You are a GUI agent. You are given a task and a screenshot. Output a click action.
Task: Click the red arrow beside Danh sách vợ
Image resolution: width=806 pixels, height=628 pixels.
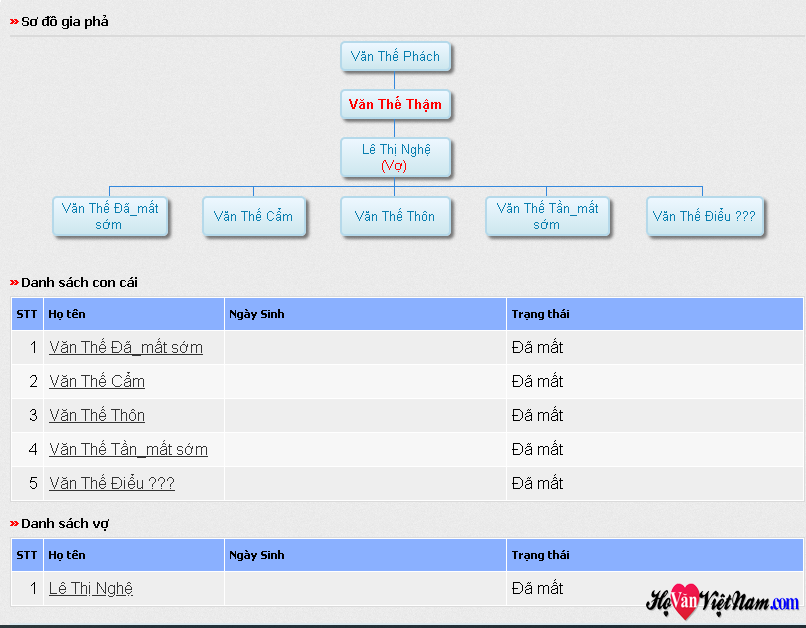click(14, 524)
